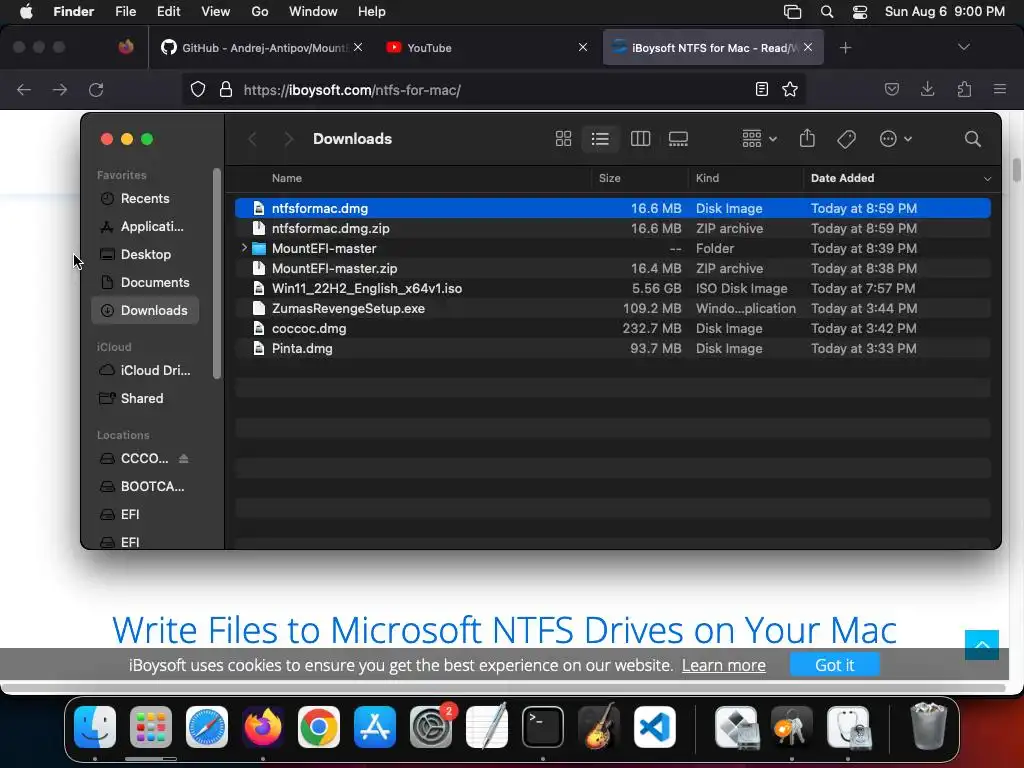Screen dimensions: 1024x768
Task: Open the Finder action menu (ellipsis)
Action: 895,138
